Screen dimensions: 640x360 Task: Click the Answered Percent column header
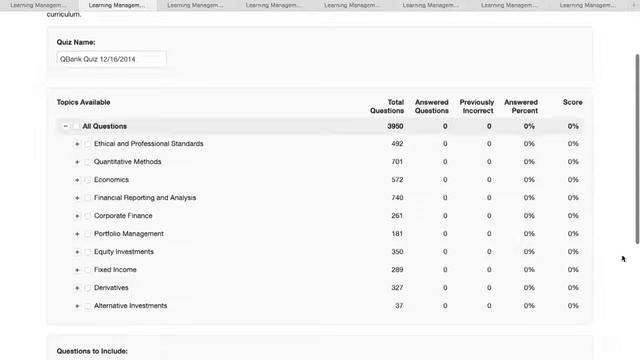[521, 107]
